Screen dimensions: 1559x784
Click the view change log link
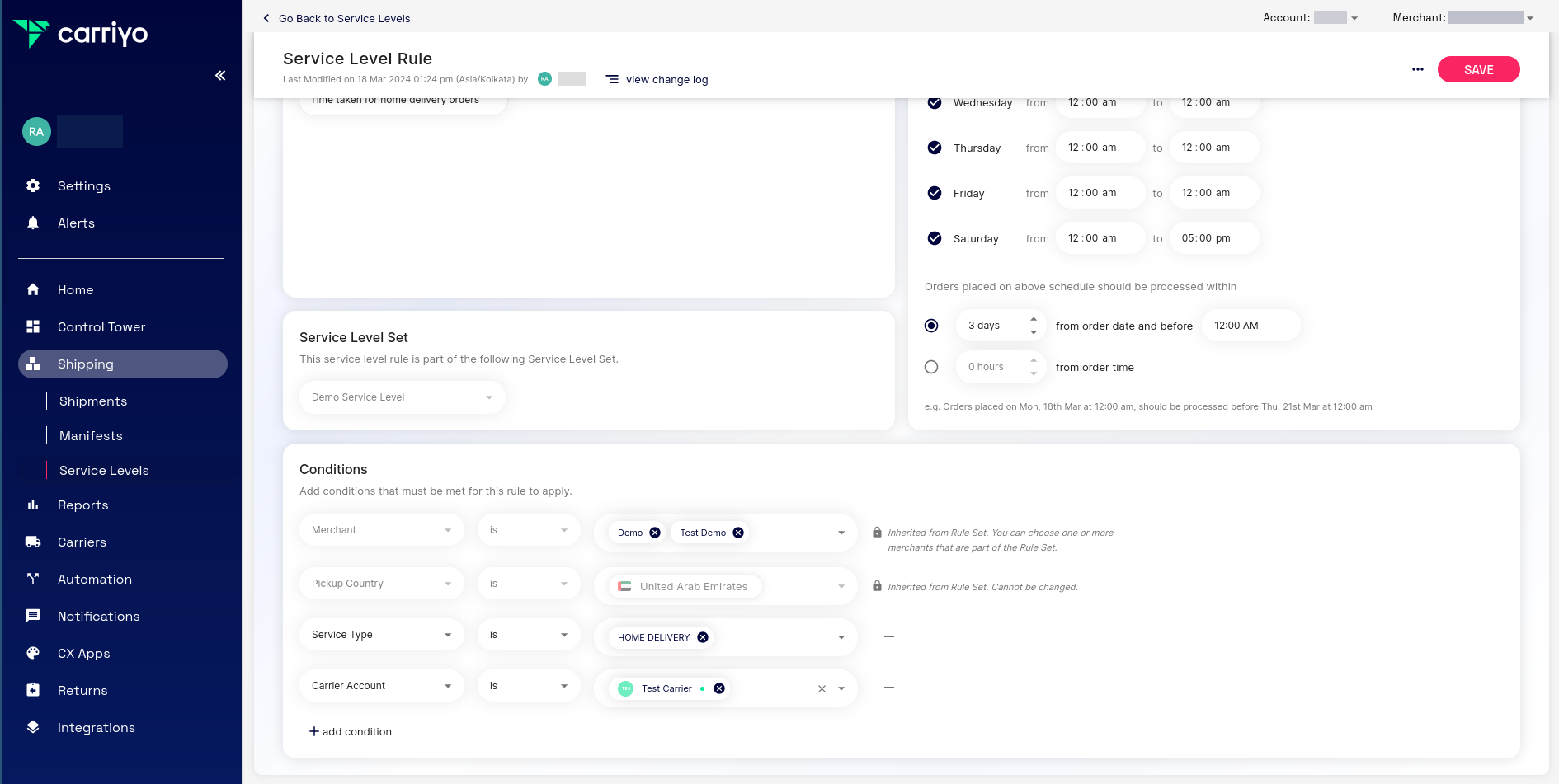[x=666, y=79]
